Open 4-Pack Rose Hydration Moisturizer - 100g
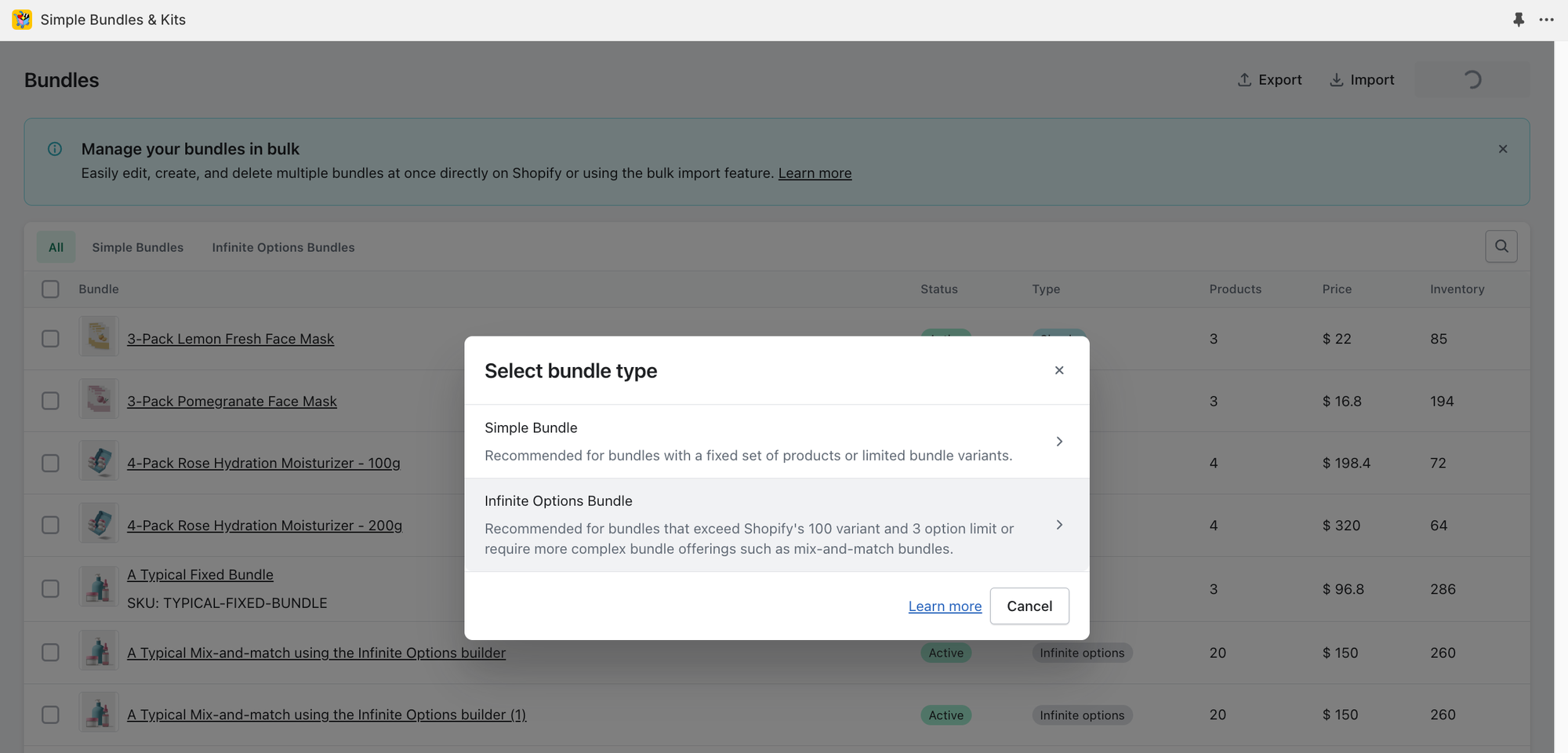The height and width of the screenshot is (753, 1568). [x=263, y=464]
